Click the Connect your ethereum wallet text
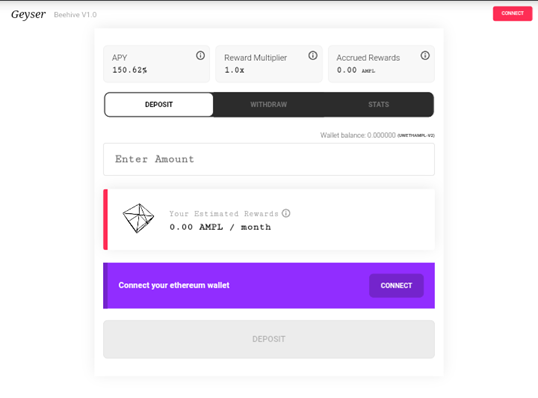Screen dimensions: 538x398 (x=174, y=285)
